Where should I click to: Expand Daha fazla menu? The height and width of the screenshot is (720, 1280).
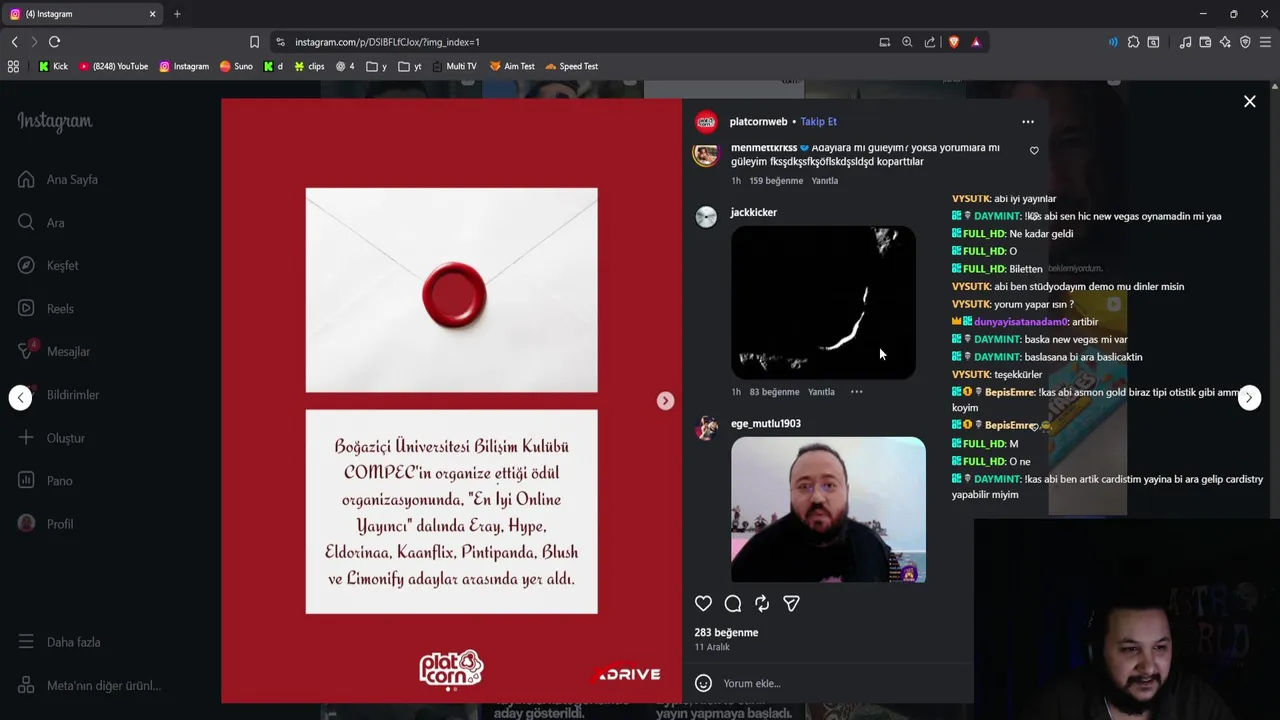coord(60,642)
